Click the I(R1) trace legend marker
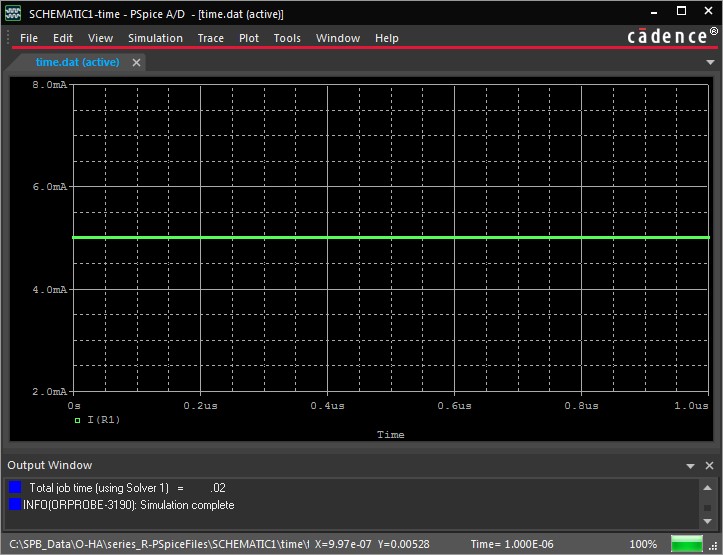 point(77,421)
